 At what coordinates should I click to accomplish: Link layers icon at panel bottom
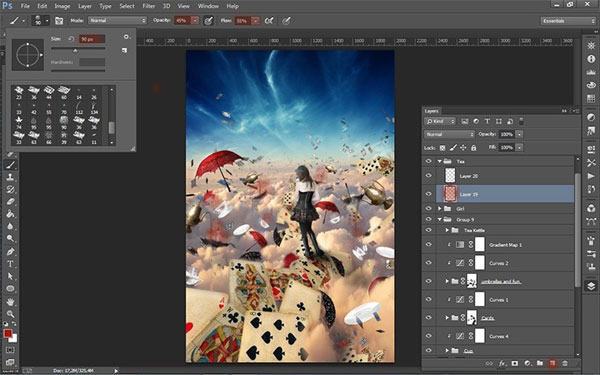(489, 363)
